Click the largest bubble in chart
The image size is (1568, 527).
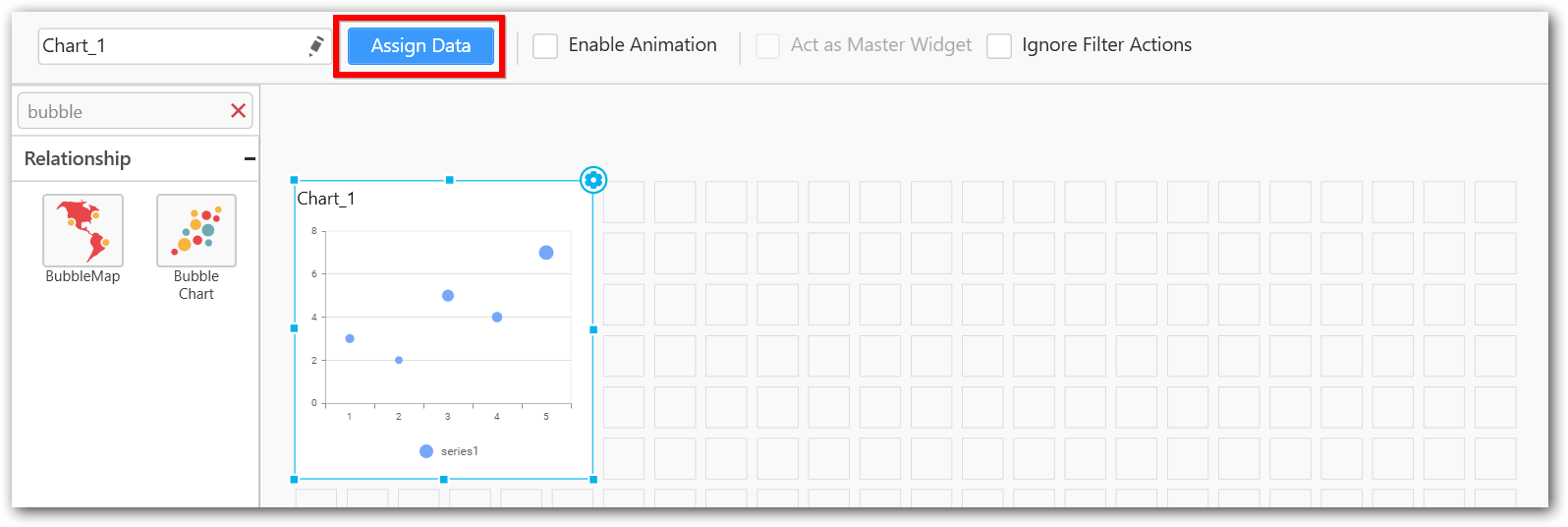click(x=546, y=253)
